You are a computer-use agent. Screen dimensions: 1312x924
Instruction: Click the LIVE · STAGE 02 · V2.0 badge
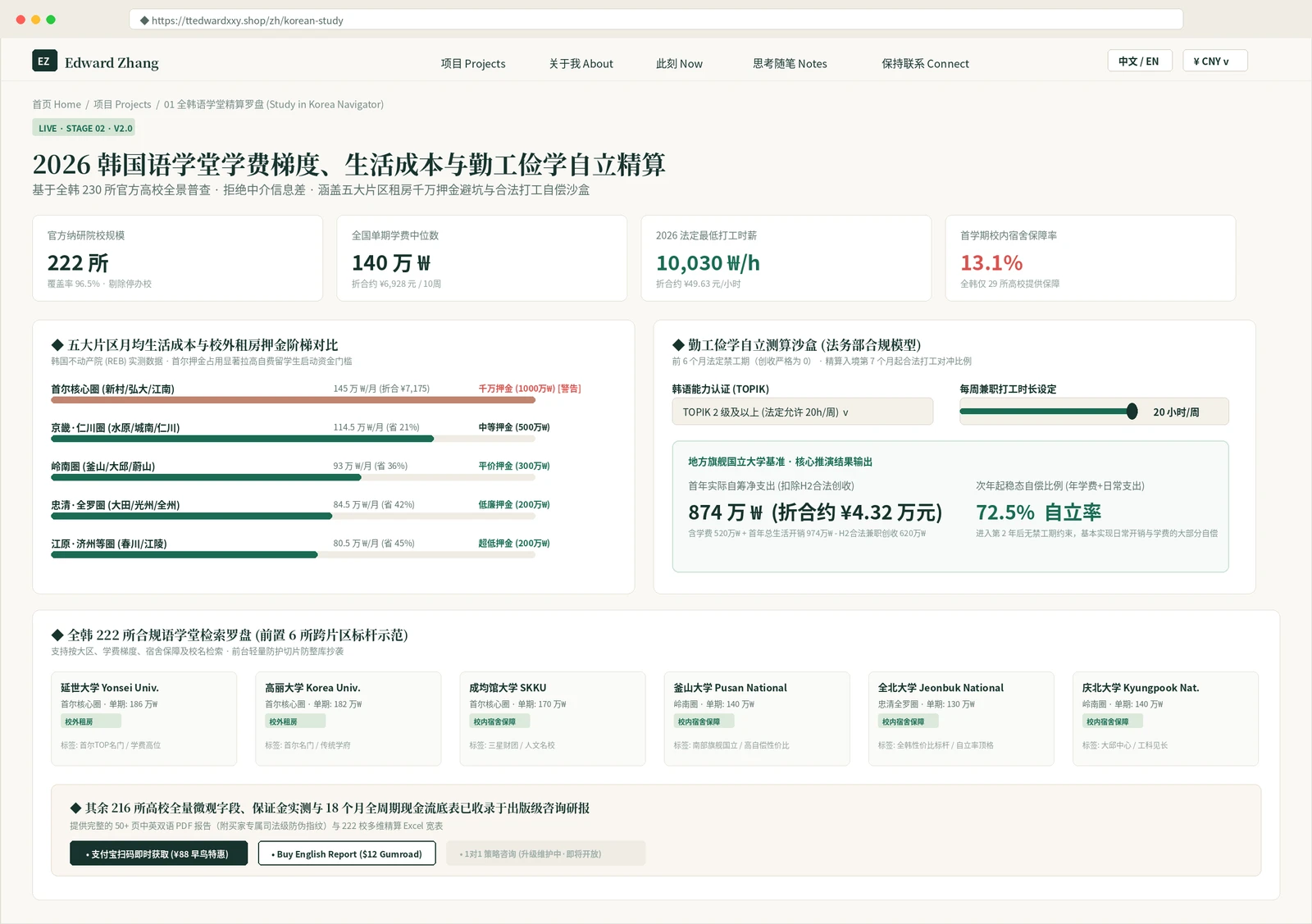pyautogui.click(x=84, y=128)
